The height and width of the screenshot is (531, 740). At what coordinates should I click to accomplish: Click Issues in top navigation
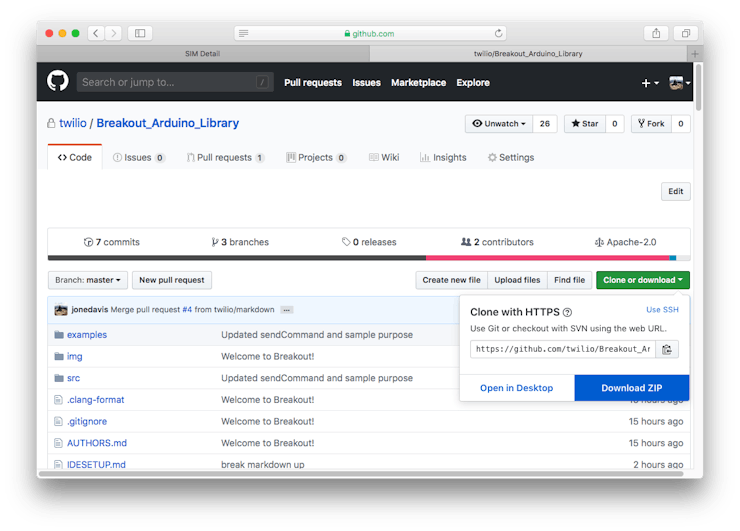pyautogui.click(x=366, y=83)
